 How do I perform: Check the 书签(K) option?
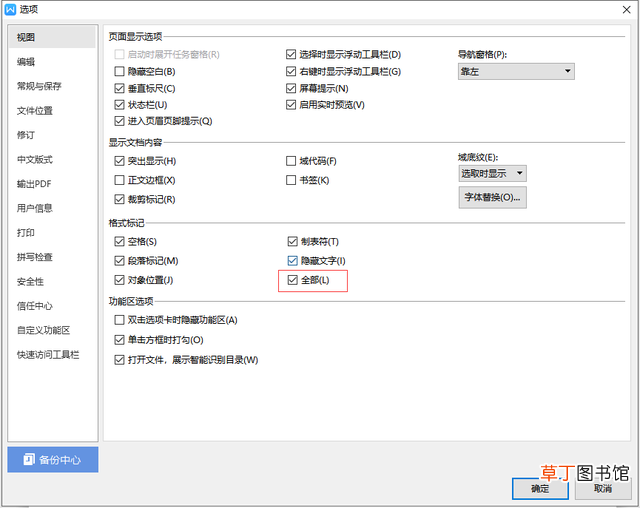click(x=291, y=180)
